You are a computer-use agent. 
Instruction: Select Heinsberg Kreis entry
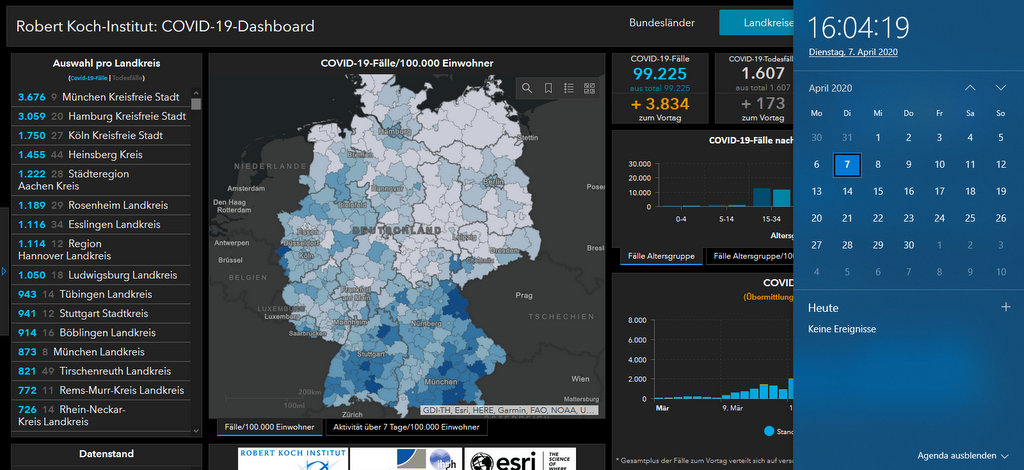(101, 155)
